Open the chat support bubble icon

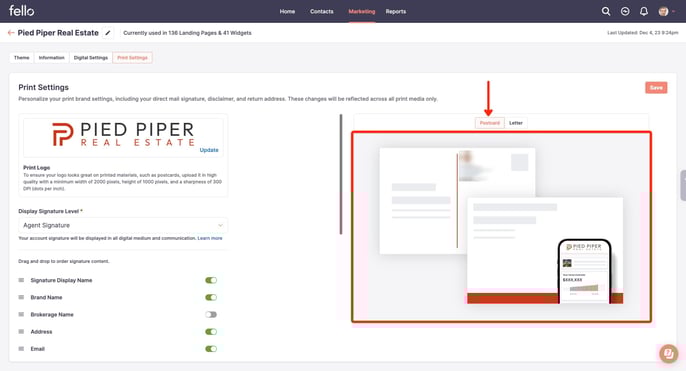click(668, 354)
